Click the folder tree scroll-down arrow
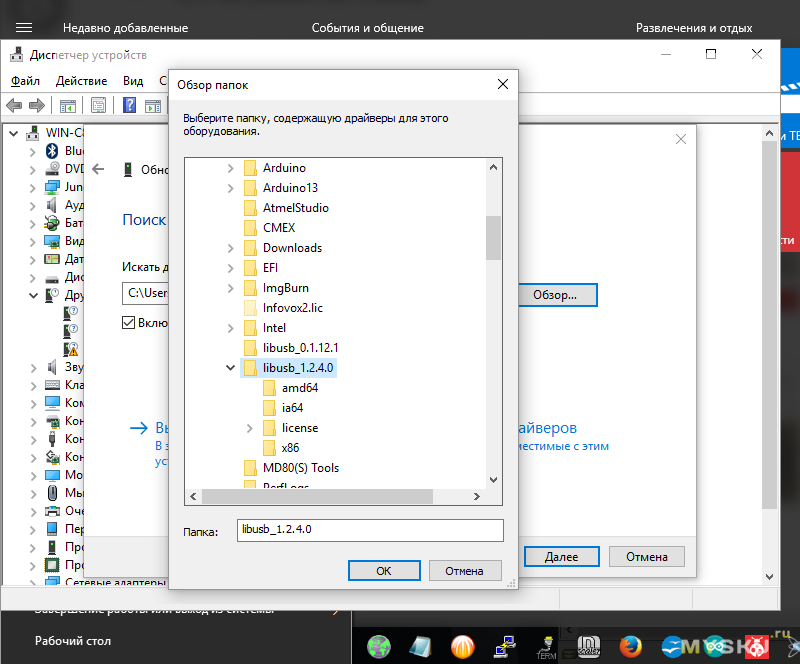 (x=493, y=480)
